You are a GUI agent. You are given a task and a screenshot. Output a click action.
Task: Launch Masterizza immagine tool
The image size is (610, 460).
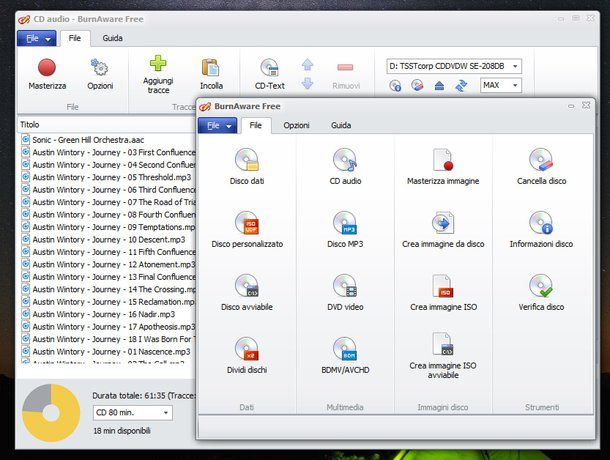(443, 166)
